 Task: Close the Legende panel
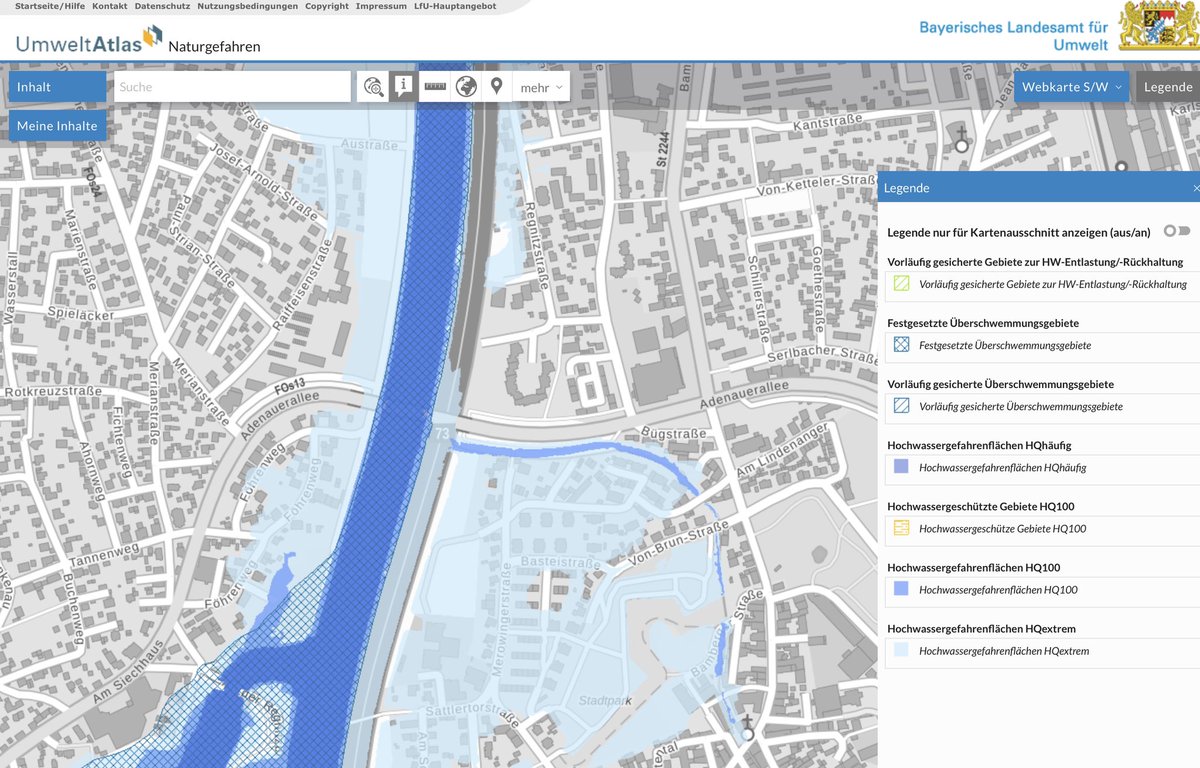click(1196, 188)
